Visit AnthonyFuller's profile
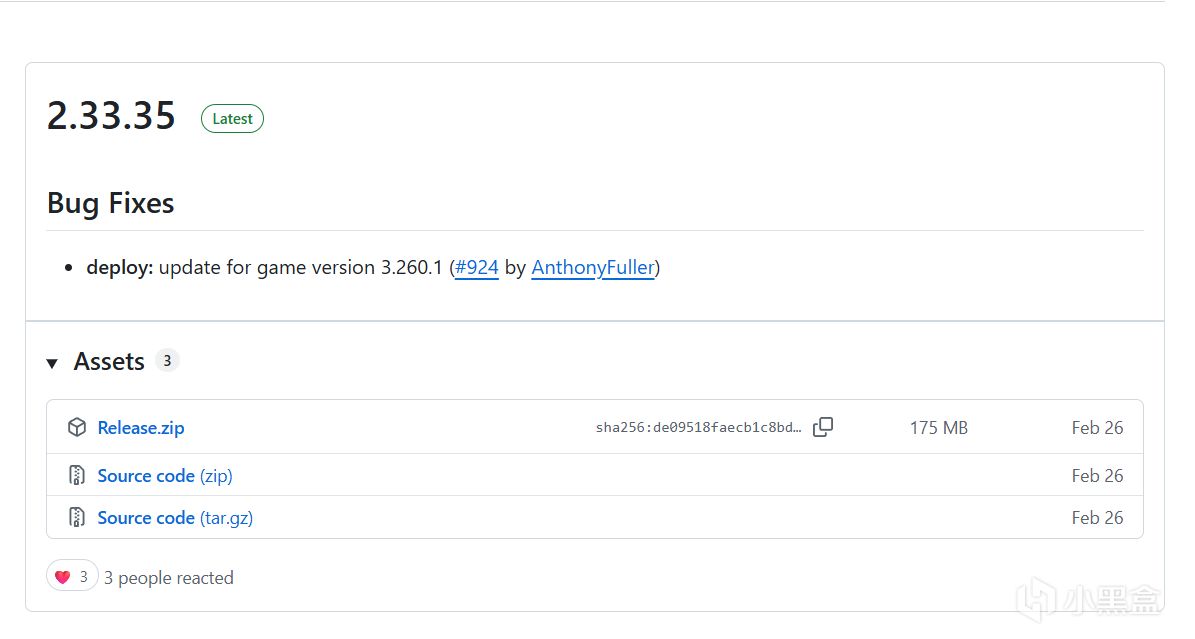 coord(593,268)
